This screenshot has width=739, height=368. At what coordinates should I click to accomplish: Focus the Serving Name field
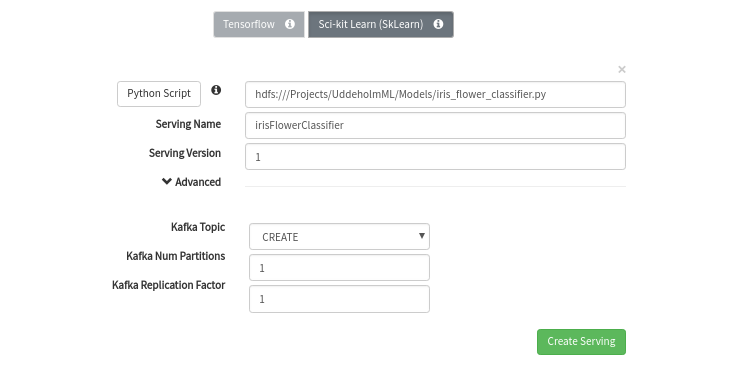tap(435, 125)
